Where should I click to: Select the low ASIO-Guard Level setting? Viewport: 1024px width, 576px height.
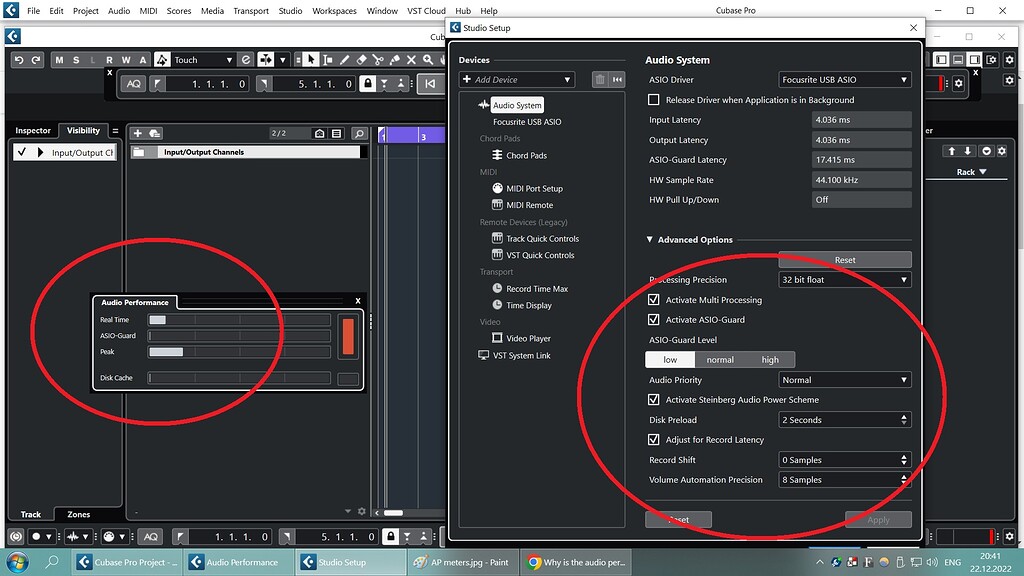669,359
